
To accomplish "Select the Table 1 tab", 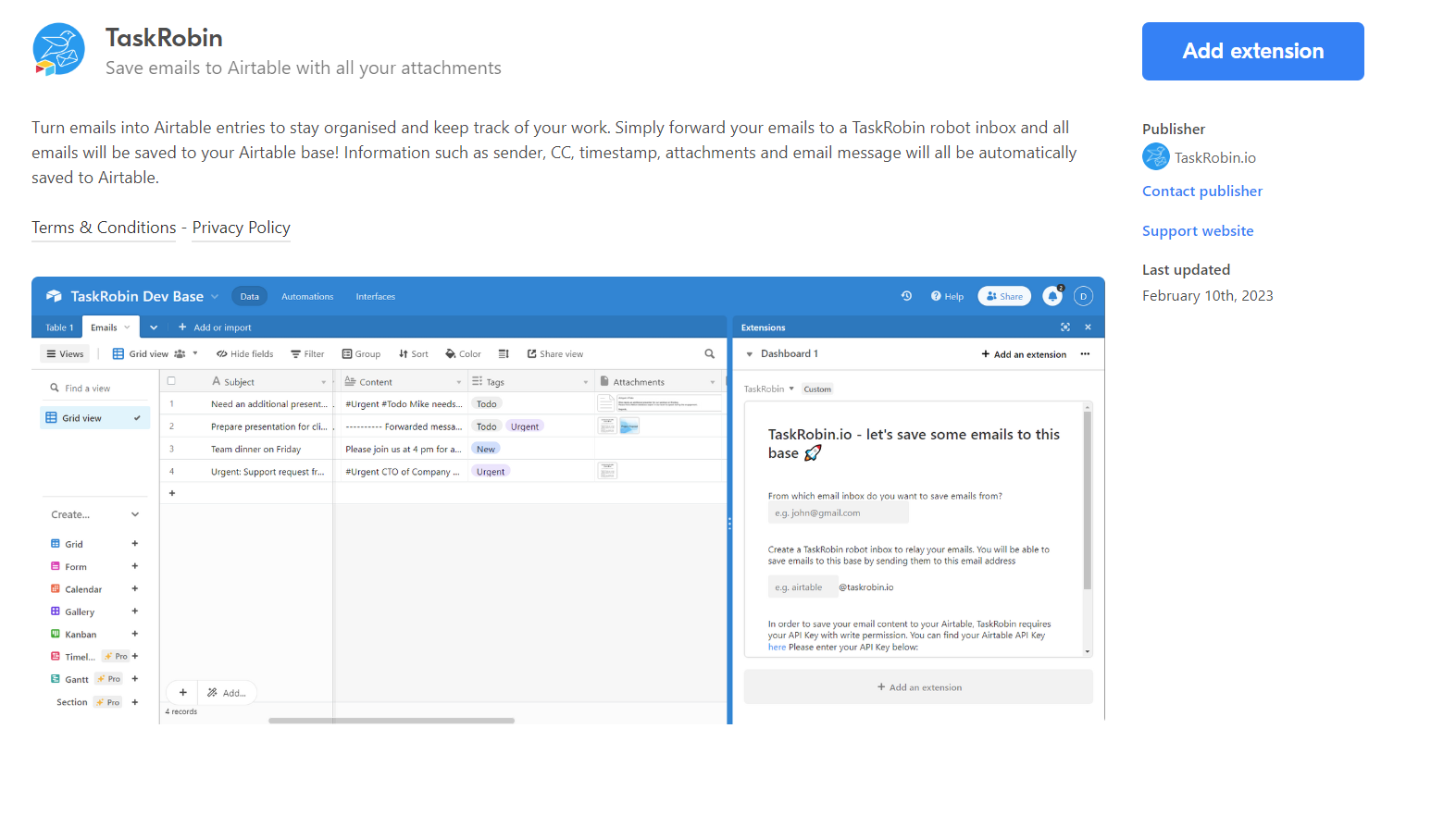I will point(58,327).
